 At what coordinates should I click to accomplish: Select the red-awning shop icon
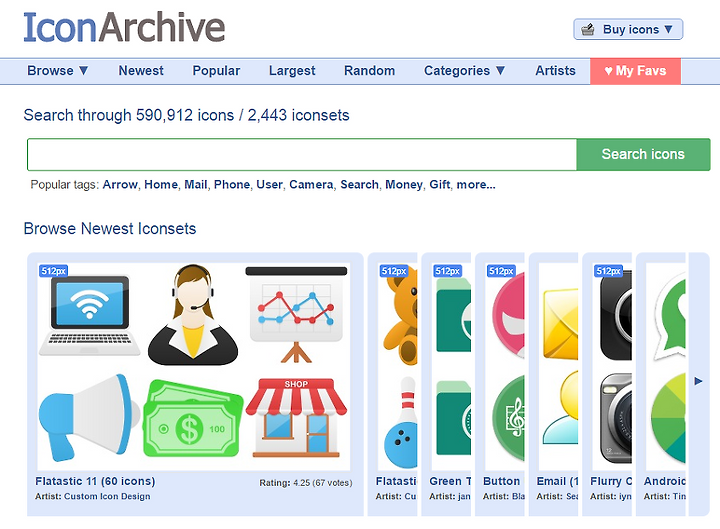click(x=296, y=418)
